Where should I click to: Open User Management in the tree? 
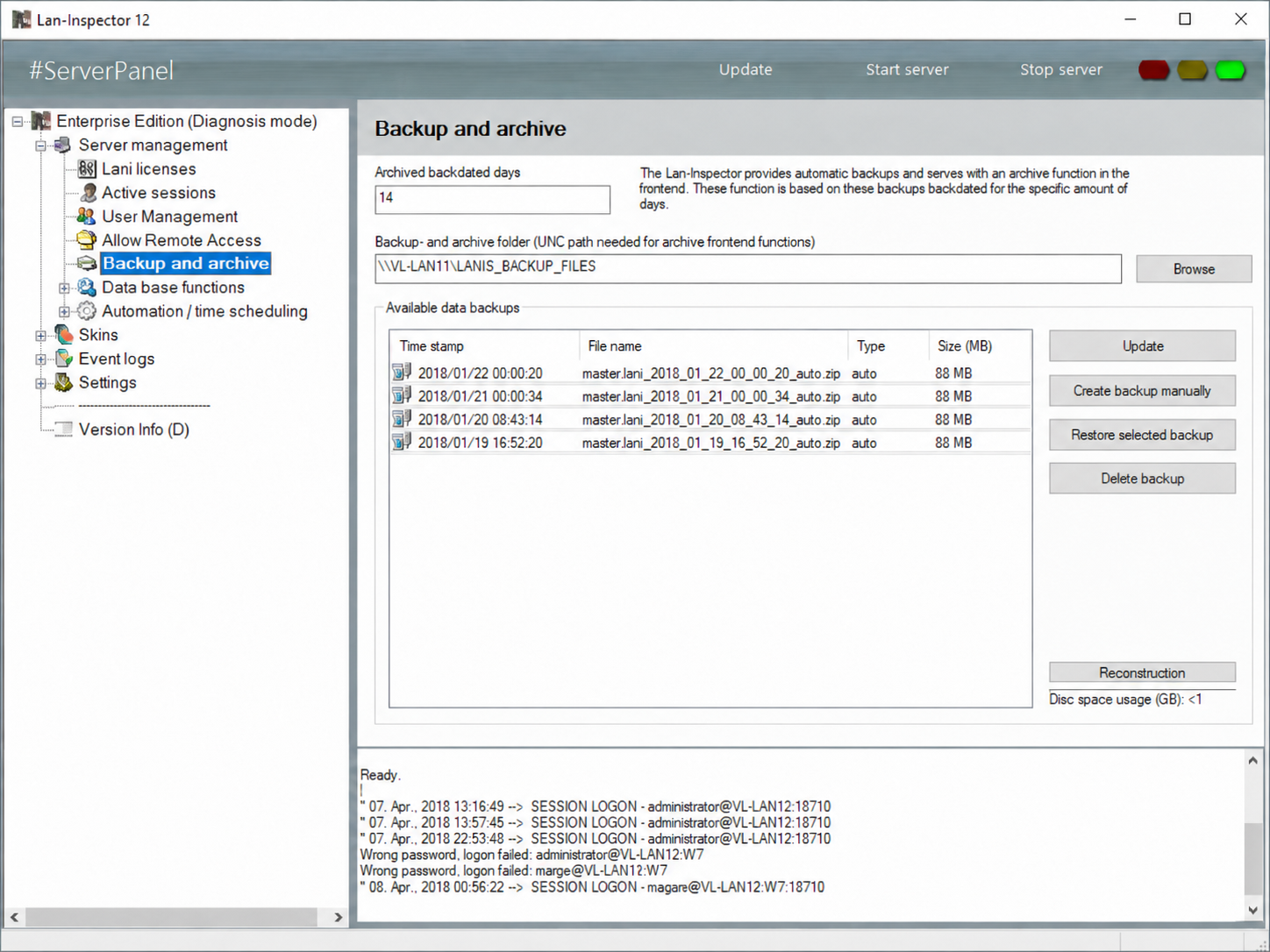[170, 216]
